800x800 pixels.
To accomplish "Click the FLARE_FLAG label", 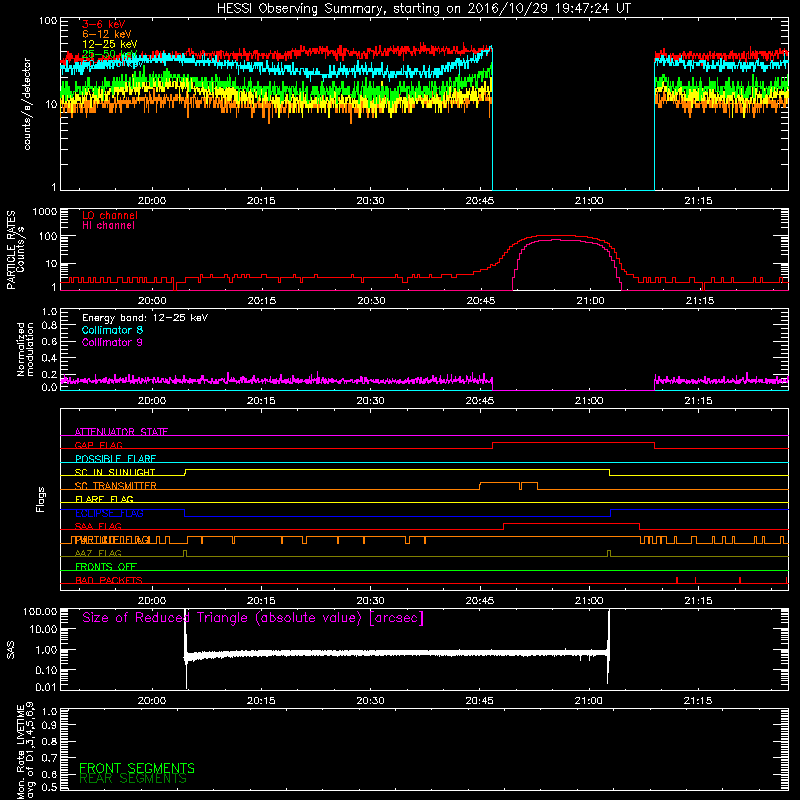I will (104, 499).
